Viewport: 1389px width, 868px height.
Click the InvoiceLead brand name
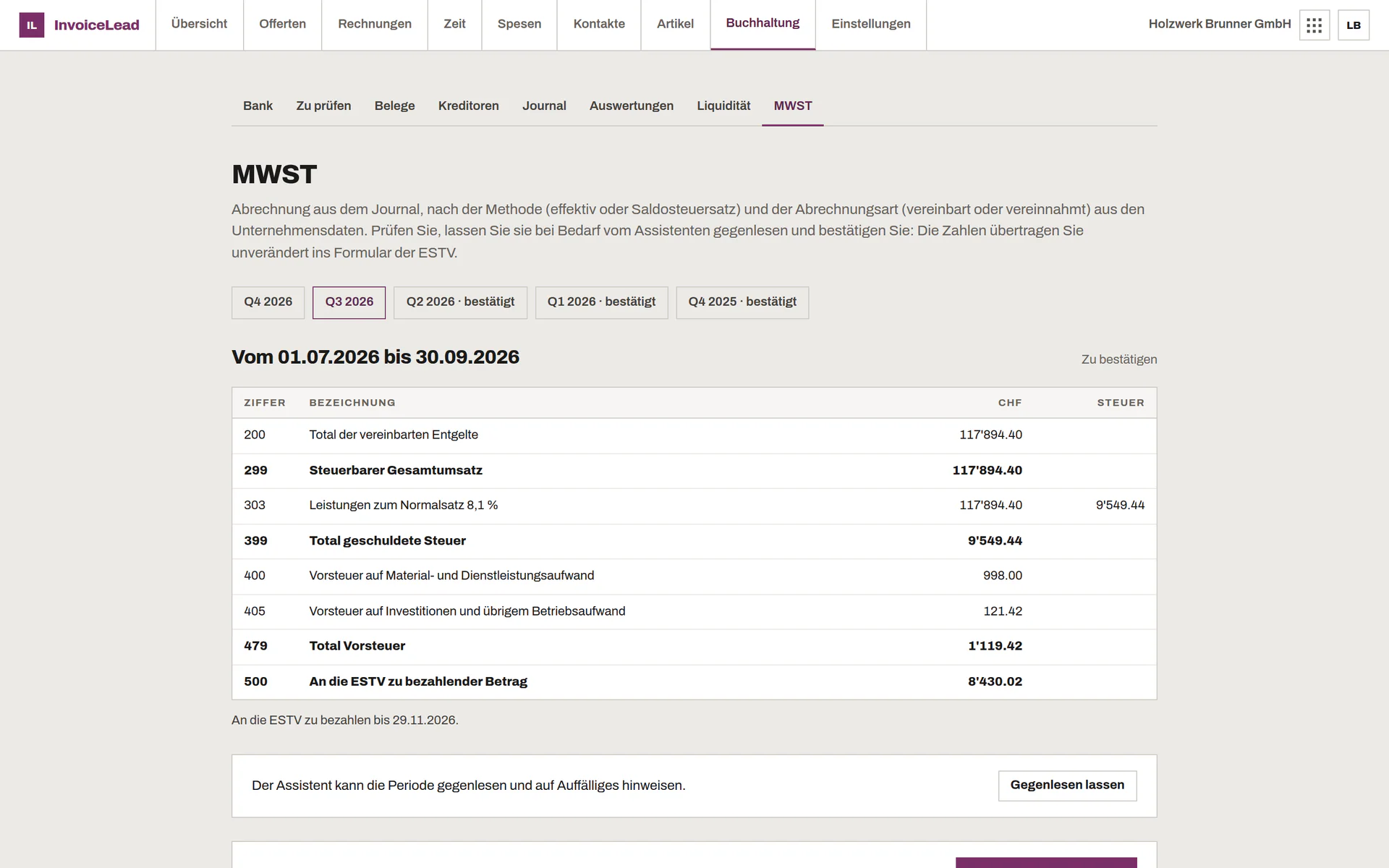tap(96, 25)
